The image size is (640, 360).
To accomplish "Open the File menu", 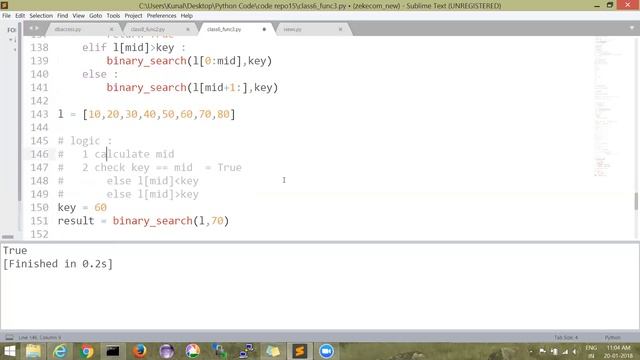I will [x=7, y=16].
